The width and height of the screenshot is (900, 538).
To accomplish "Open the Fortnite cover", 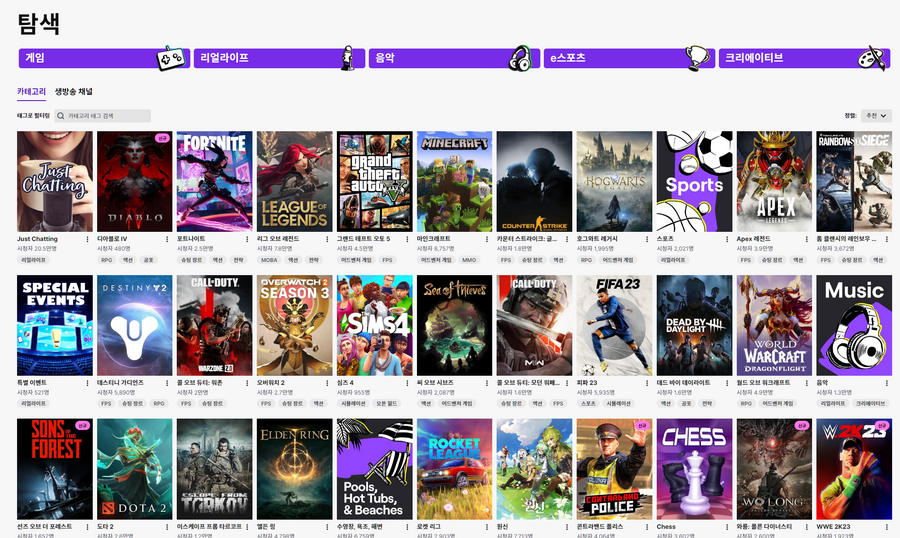I will [x=215, y=181].
